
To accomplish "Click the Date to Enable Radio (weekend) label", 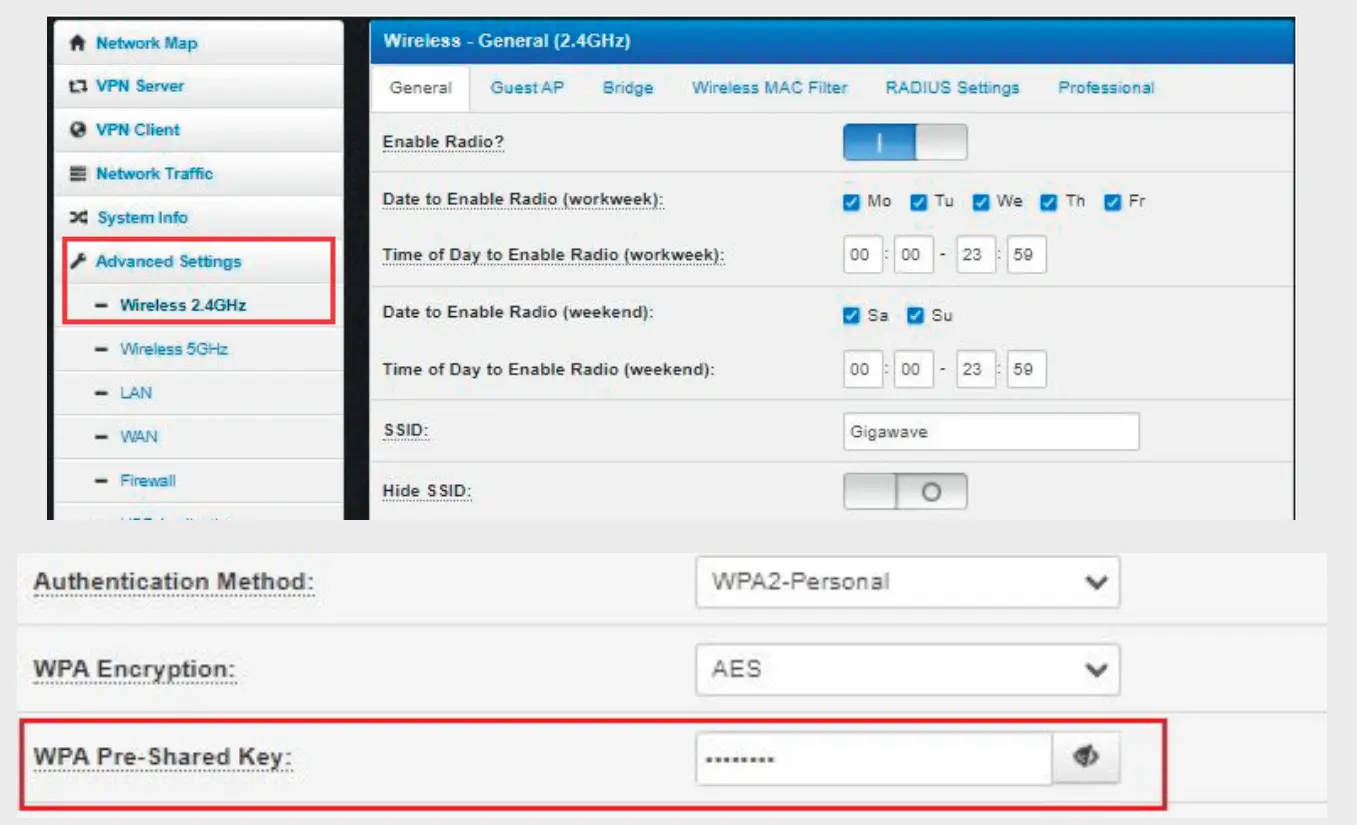I will pyautogui.click(x=518, y=313).
